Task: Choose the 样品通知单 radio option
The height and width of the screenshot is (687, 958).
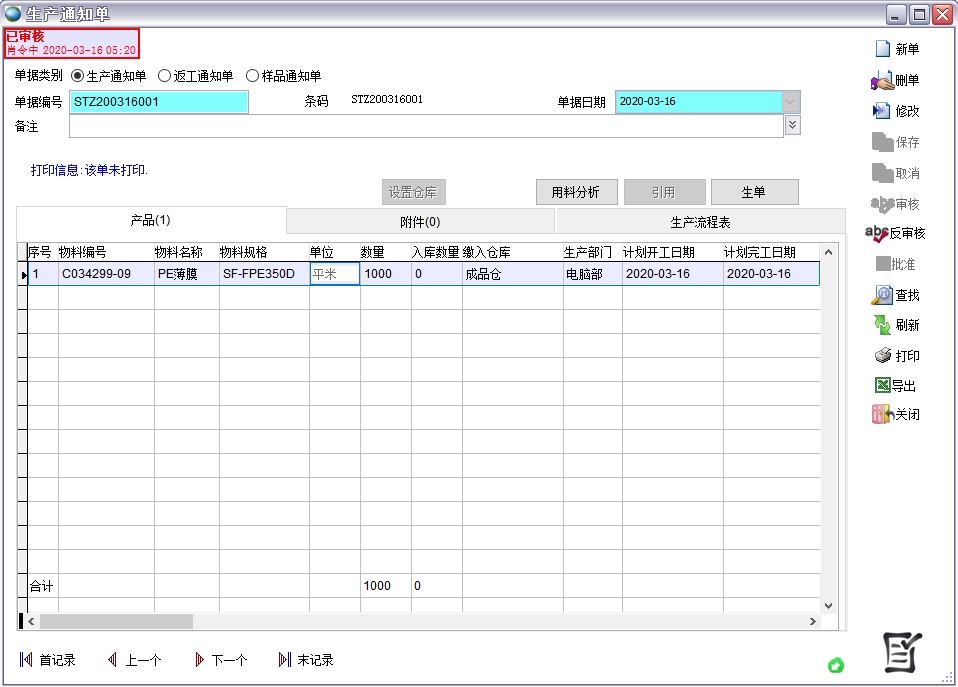Action: [x=252, y=76]
